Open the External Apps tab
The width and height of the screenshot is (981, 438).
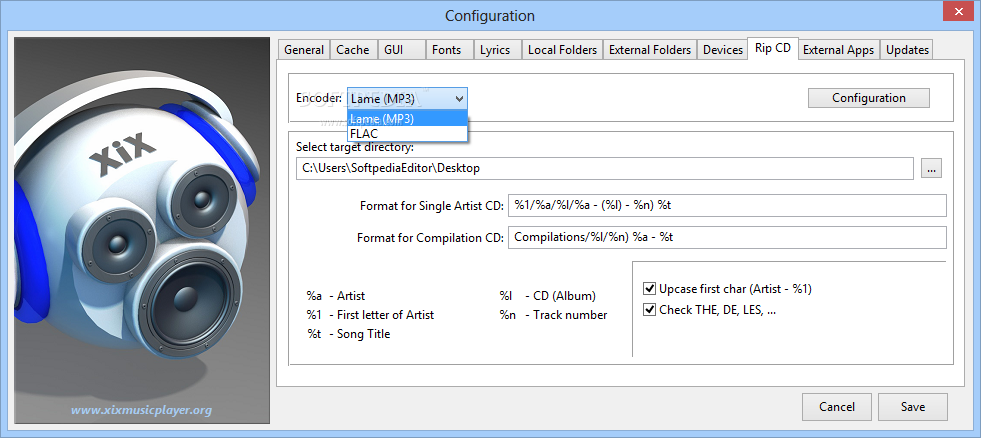click(x=838, y=50)
